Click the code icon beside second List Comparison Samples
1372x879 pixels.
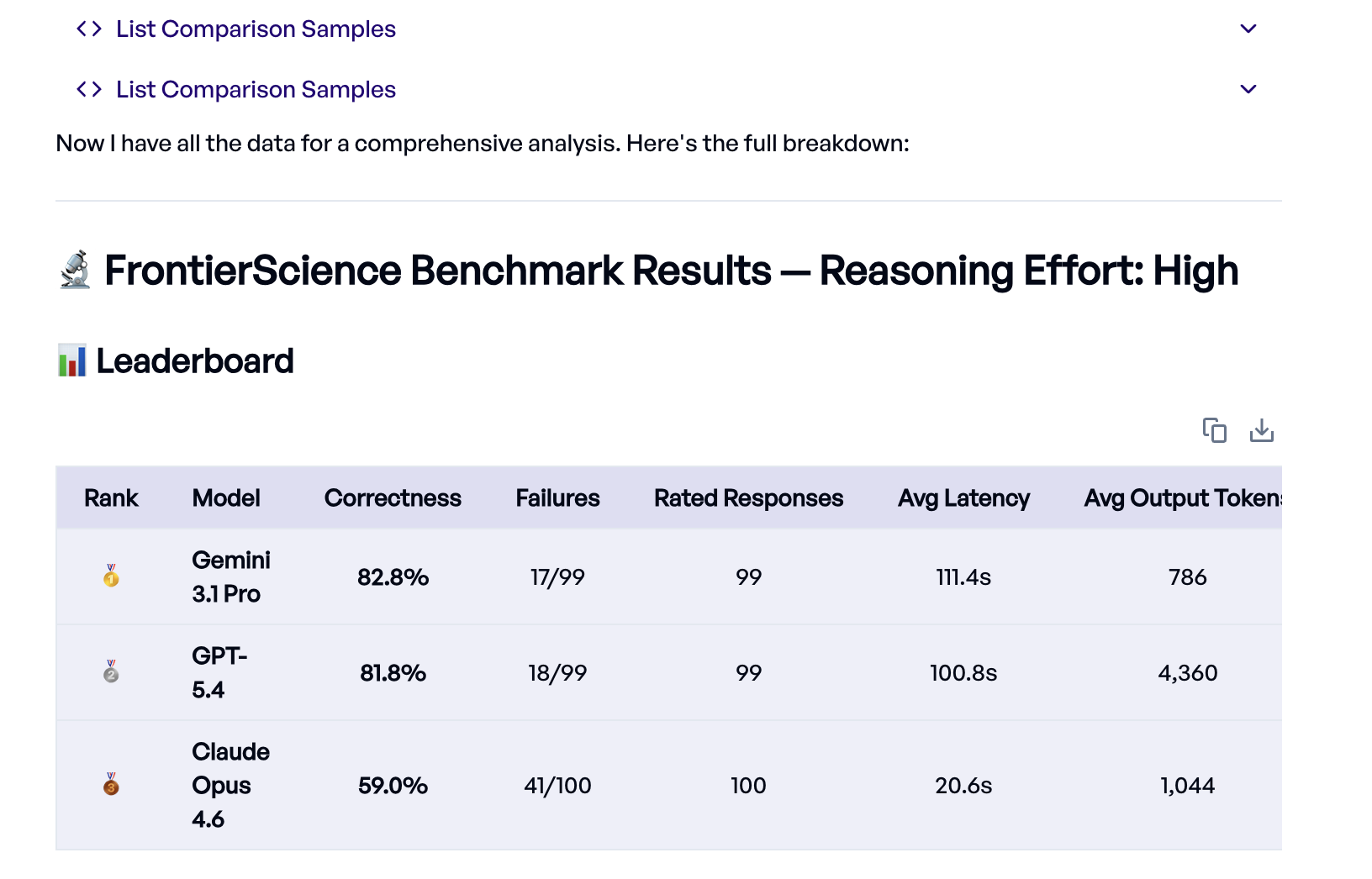coord(87,88)
